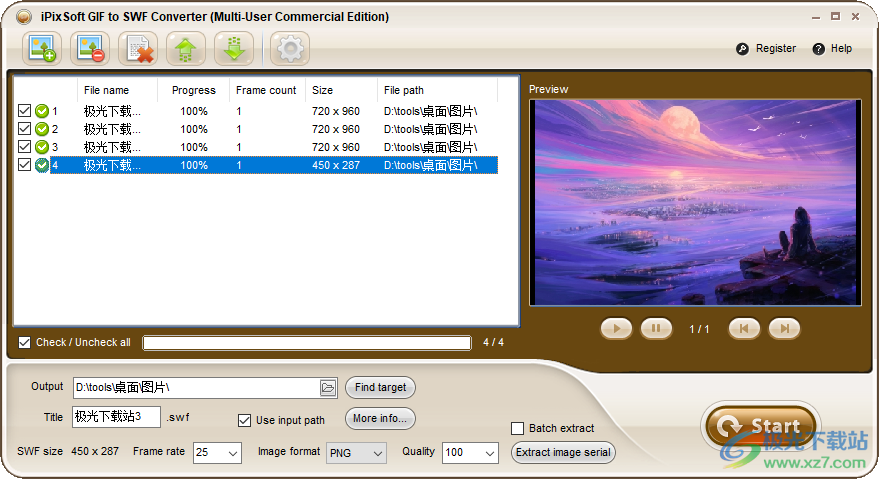Uncheck the checkbox for file 1

24,110
